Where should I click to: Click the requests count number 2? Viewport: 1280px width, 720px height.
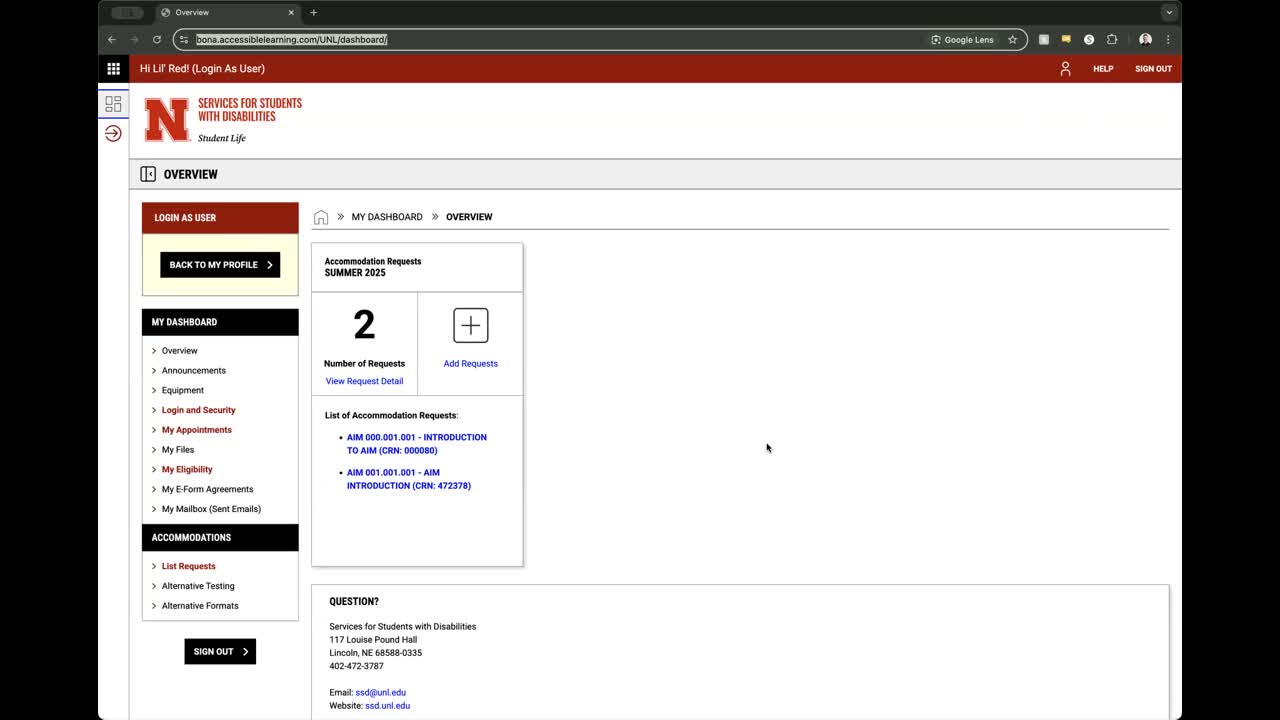click(364, 325)
